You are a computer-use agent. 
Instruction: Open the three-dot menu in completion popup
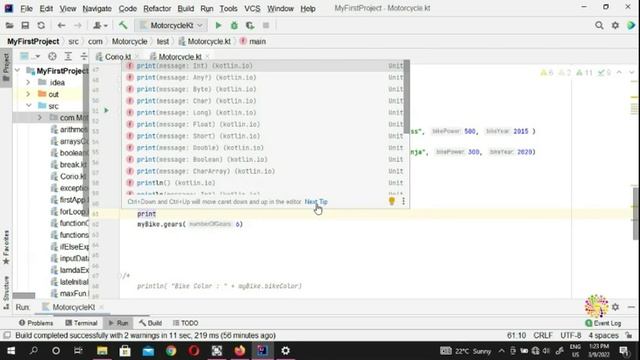point(403,201)
